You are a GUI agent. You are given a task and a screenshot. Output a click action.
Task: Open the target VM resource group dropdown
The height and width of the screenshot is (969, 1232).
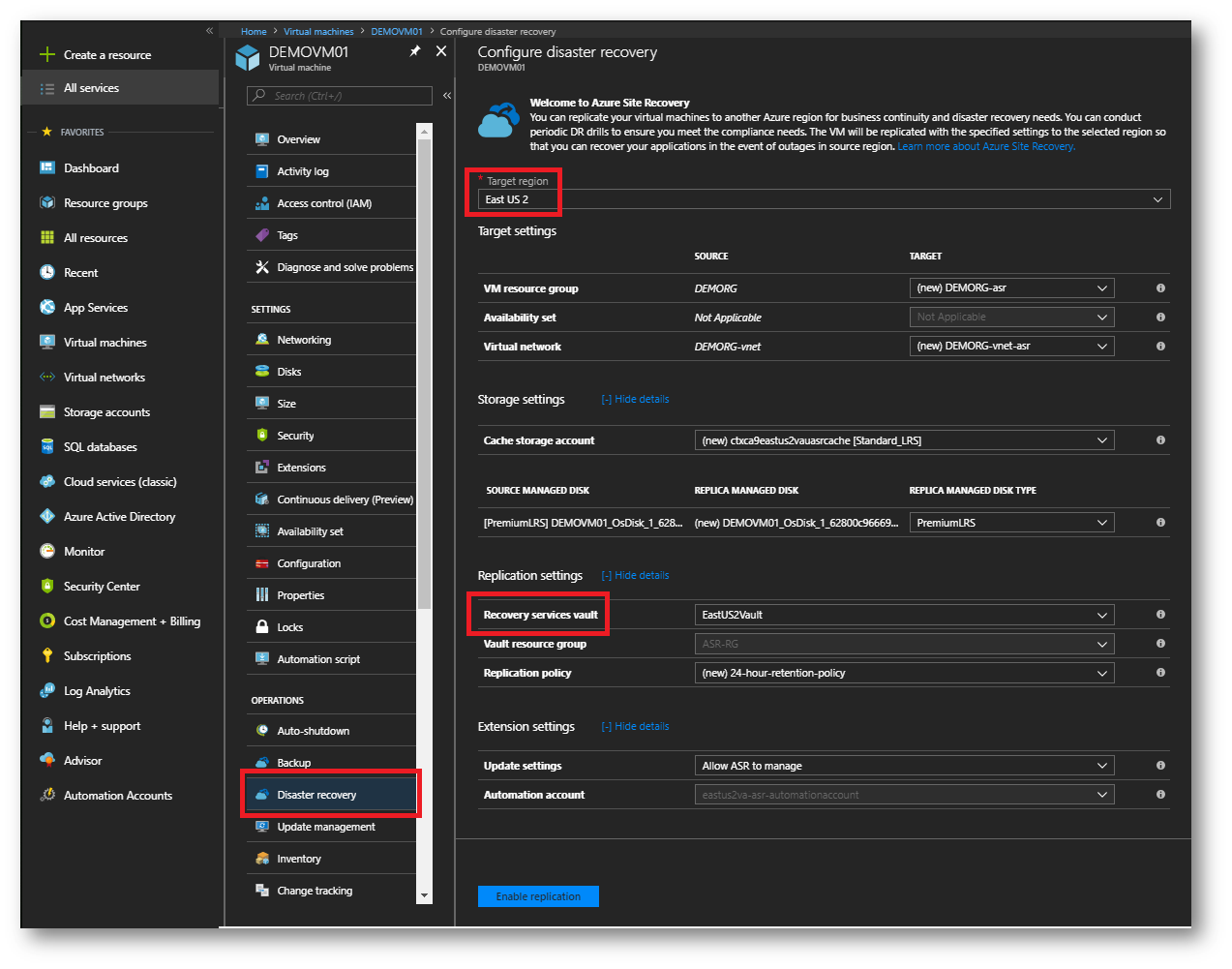tap(1011, 288)
